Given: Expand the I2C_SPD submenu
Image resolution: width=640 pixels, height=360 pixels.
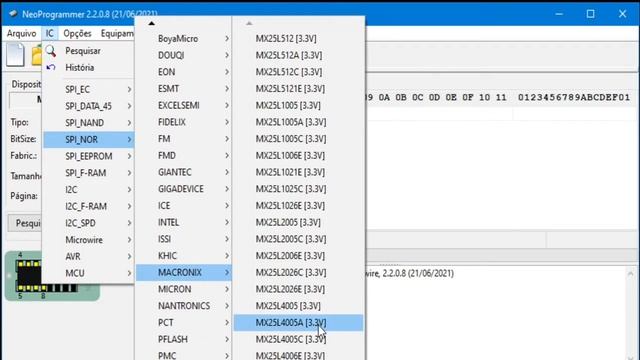Looking at the screenshot, I should pos(89,223).
